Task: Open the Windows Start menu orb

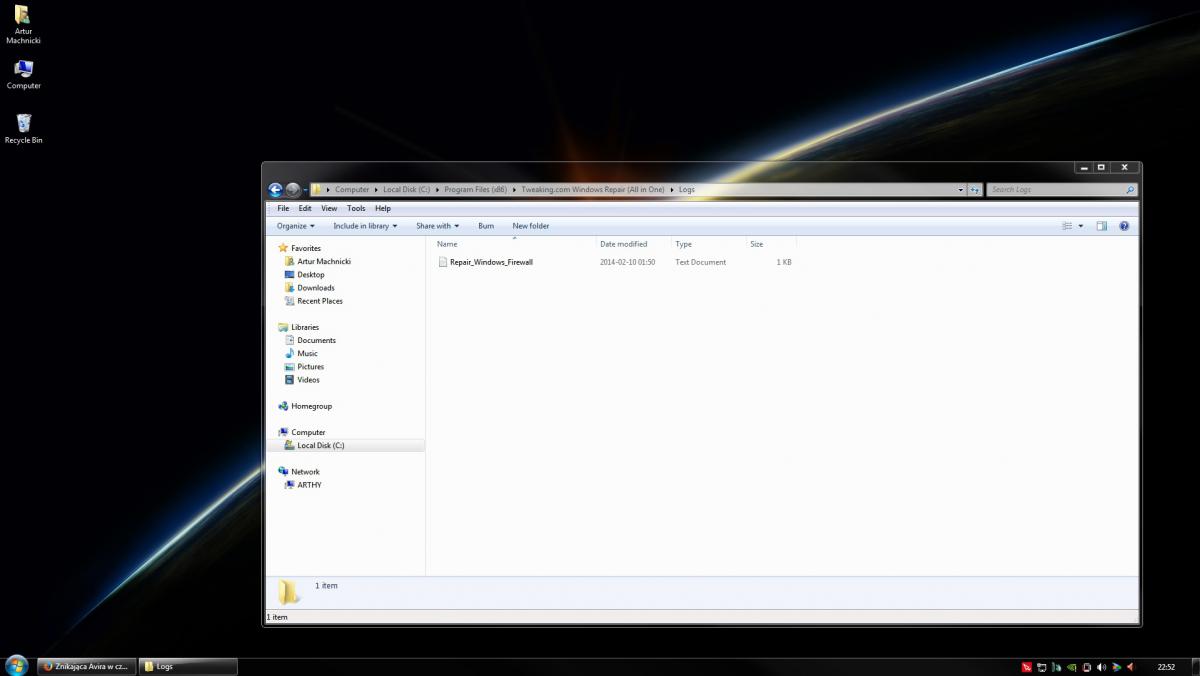Action: click(x=17, y=665)
